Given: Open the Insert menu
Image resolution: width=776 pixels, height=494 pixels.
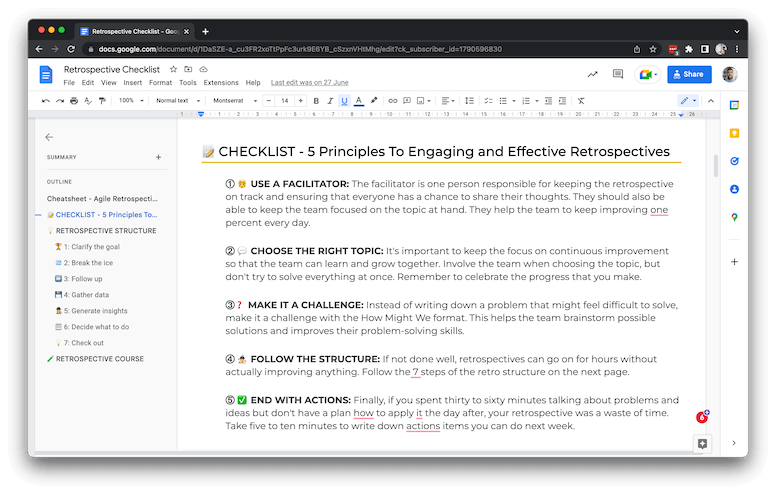Looking at the screenshot, I should (133, 83).
